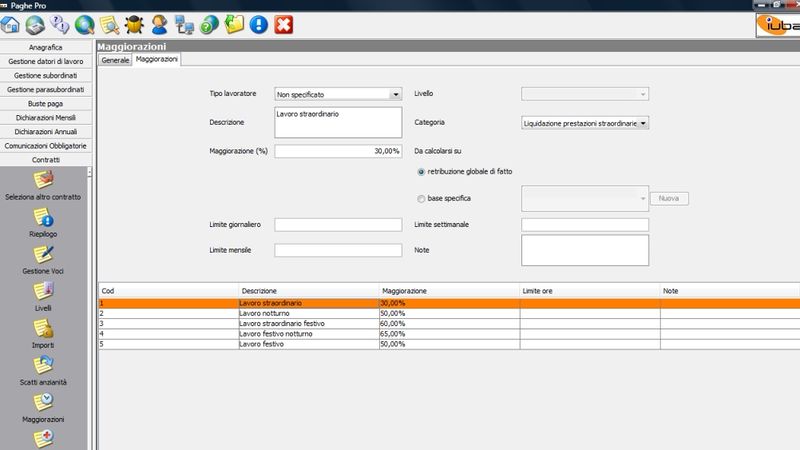Switch to the Generale tab

[115, 60]
